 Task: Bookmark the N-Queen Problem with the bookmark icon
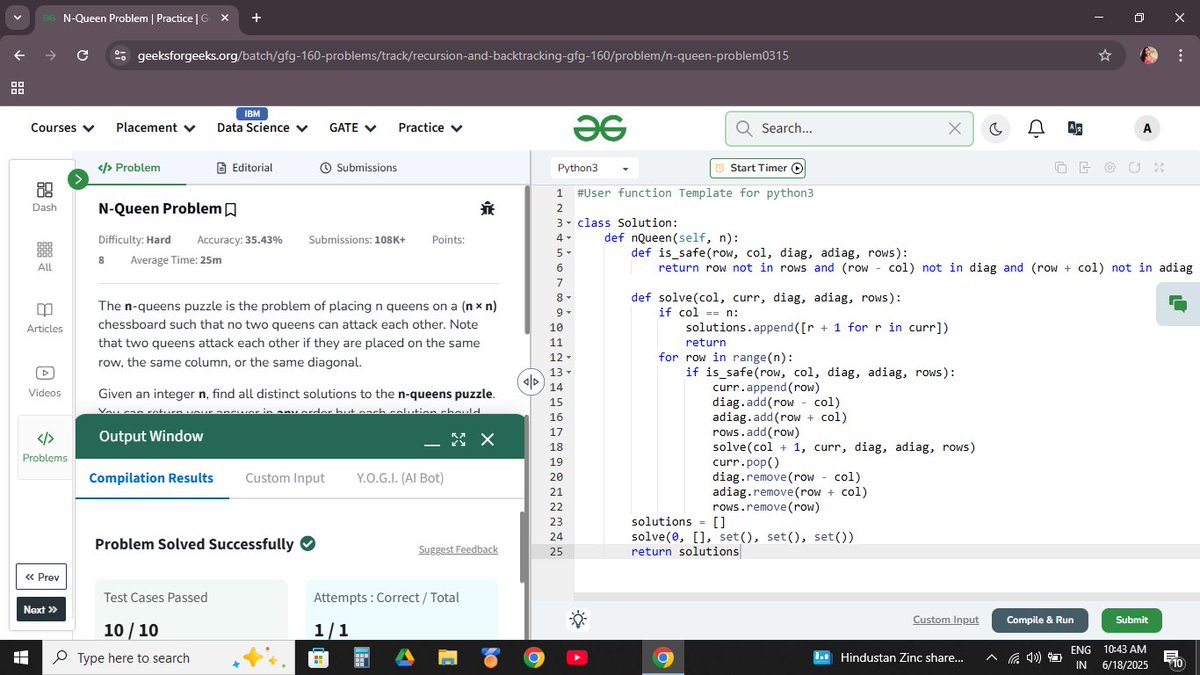(x=231, y=210)
